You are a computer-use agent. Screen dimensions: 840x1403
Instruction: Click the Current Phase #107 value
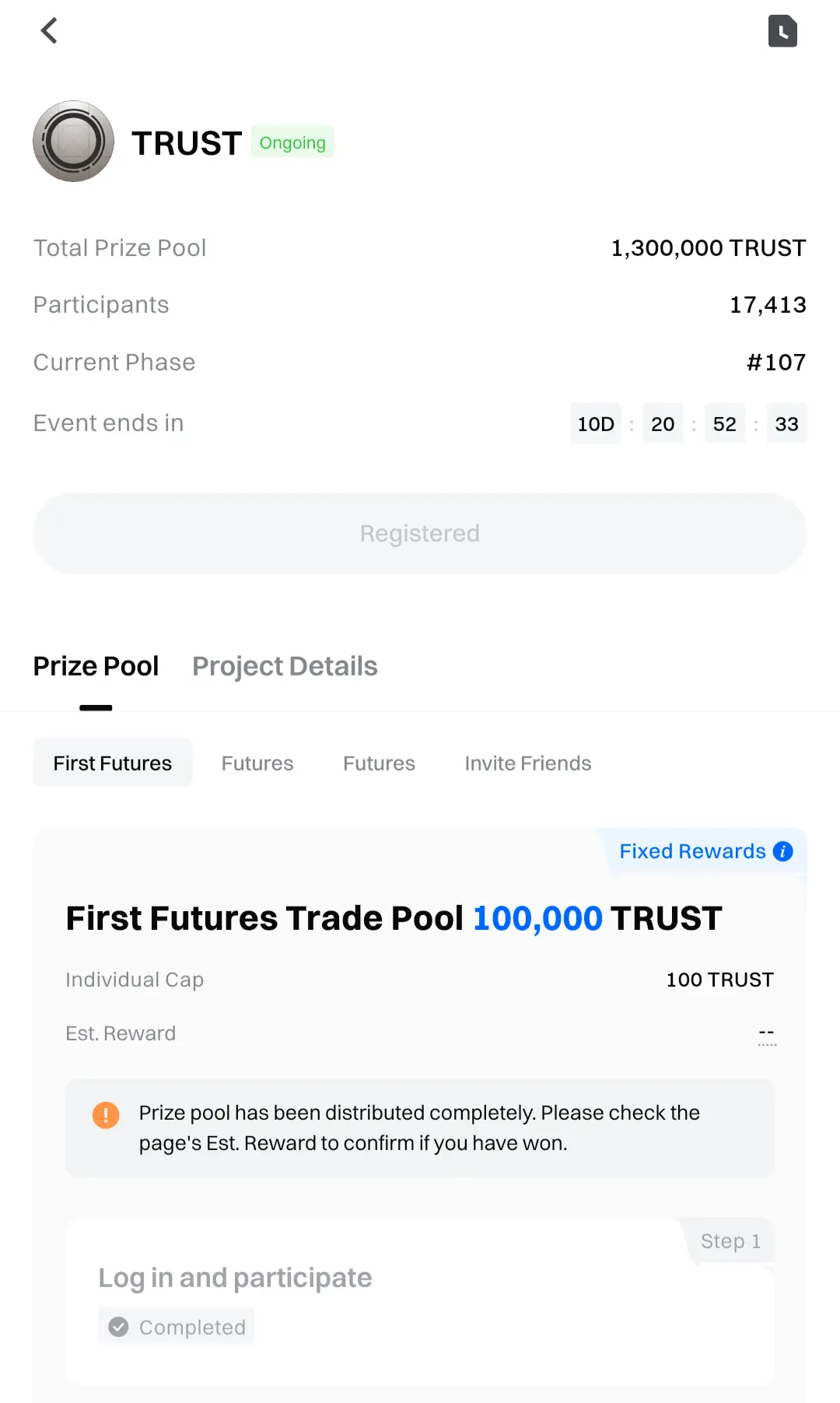pyautogui.click(x=775, y=363)
